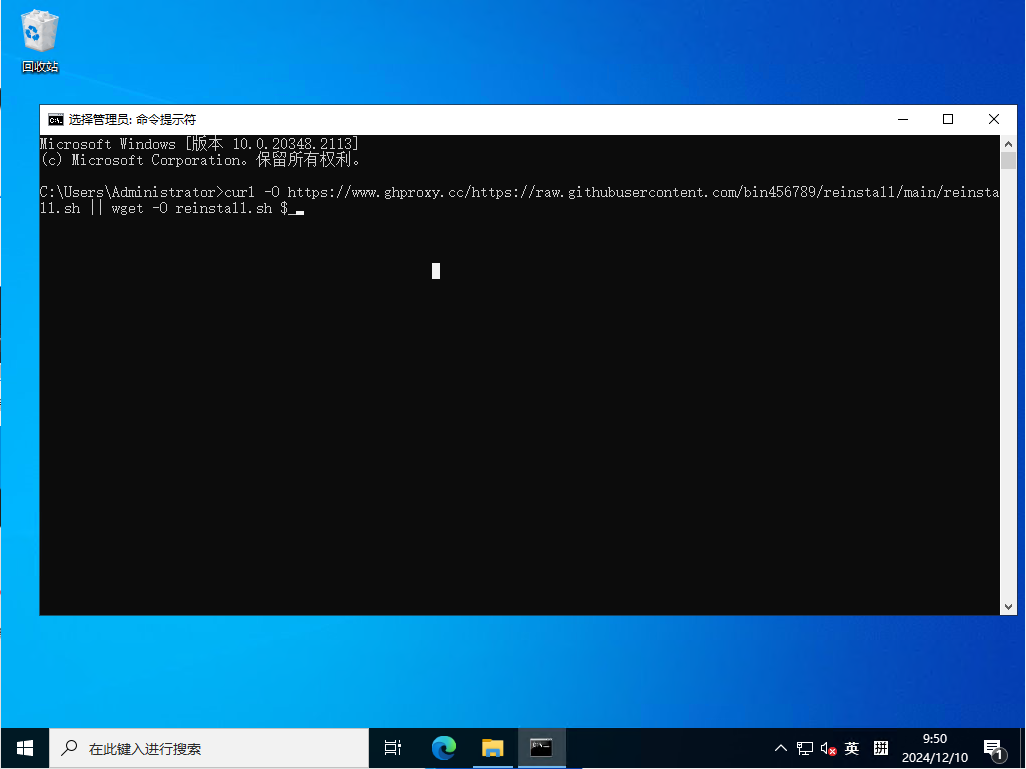Screen dimensions: 1026x769
Task: Minimize the Command Prompt window
Action: pyautogui.click(x=903, y=119)
